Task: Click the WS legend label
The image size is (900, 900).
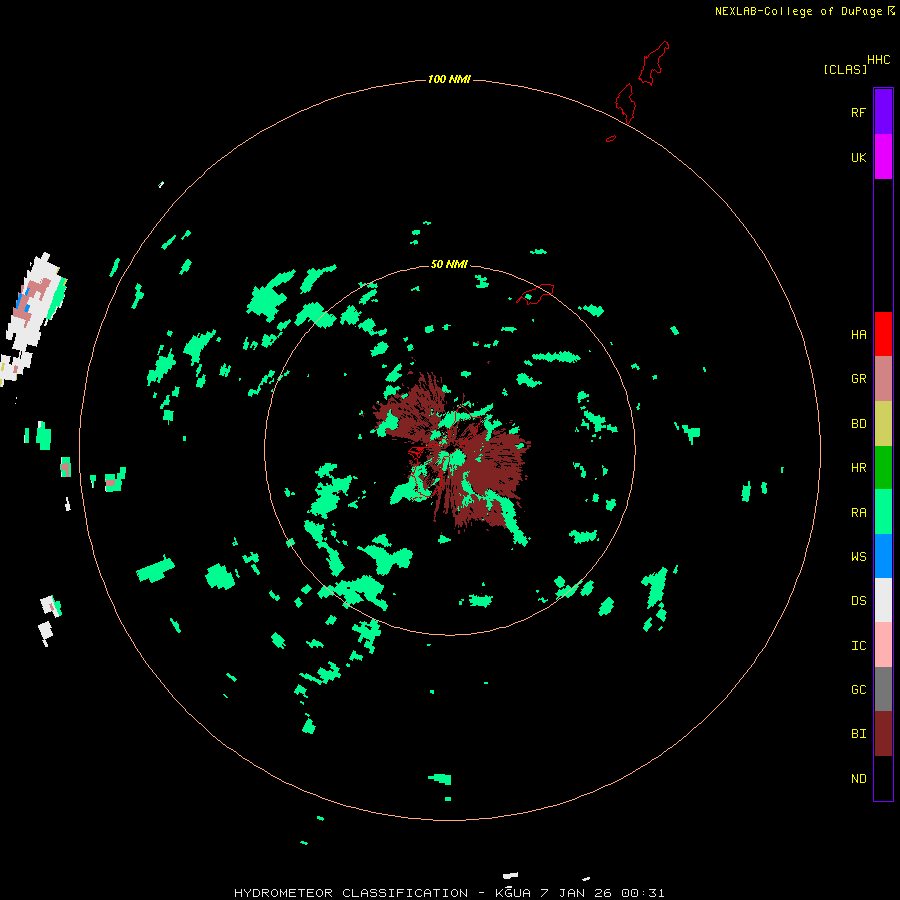Action: [858, 556]
